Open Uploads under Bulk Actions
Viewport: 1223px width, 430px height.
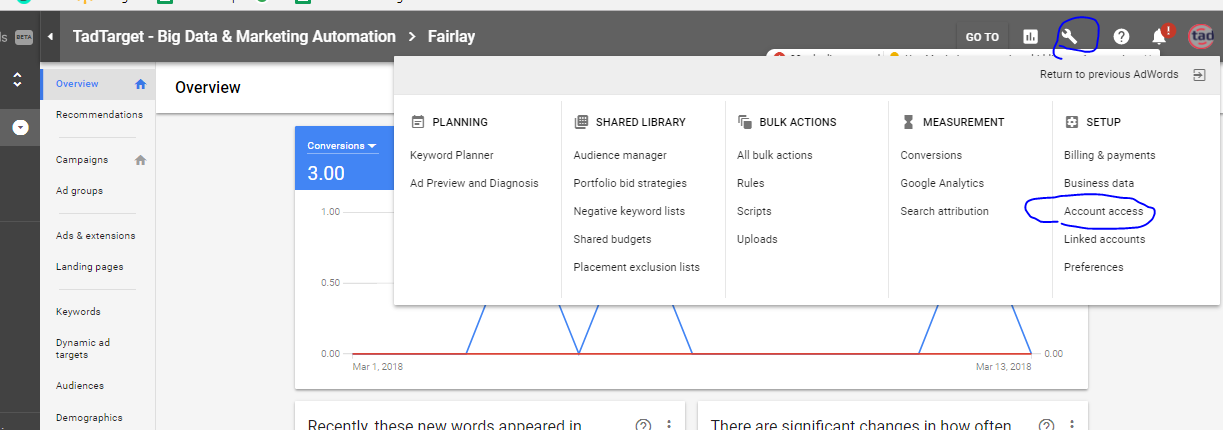[x=757, y=239]
